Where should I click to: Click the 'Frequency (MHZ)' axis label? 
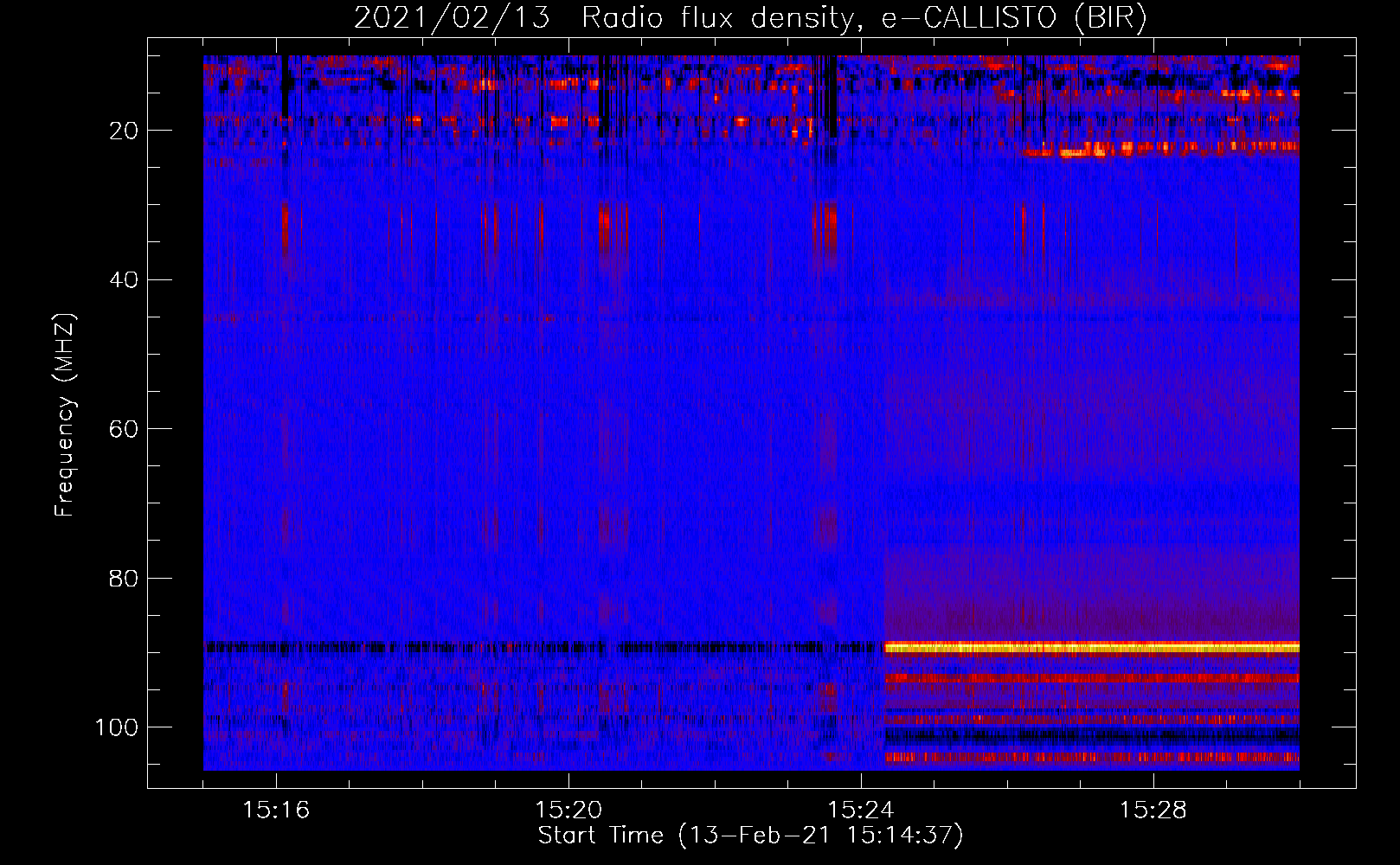[65, 415]
